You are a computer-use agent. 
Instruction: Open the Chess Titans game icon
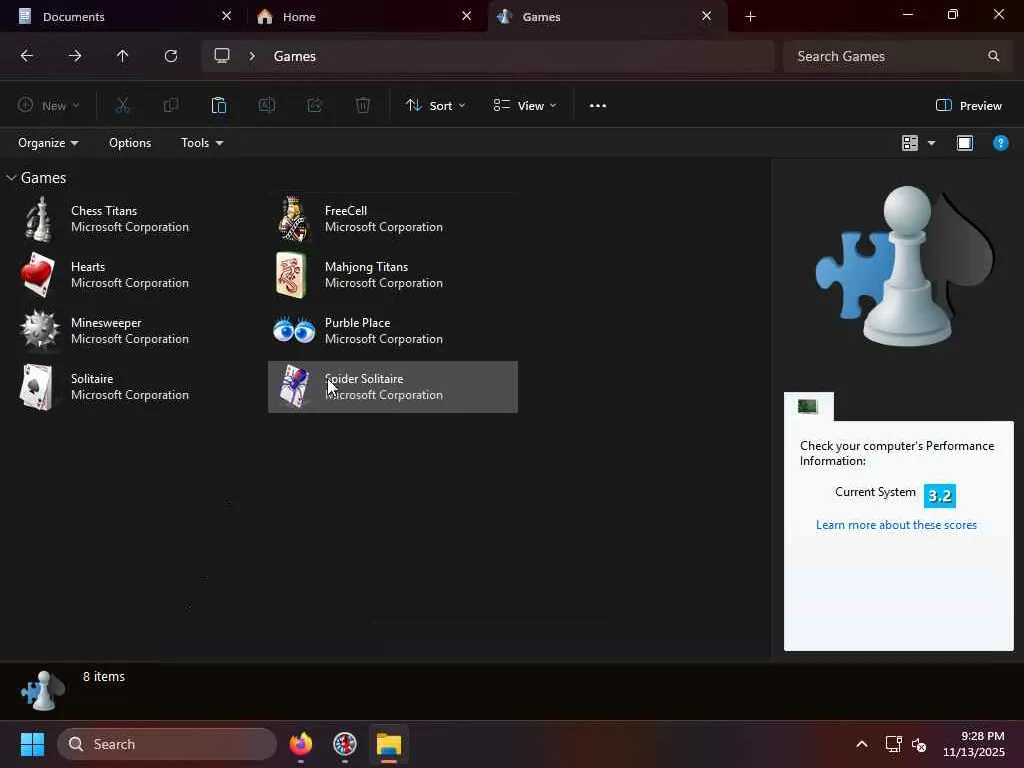pos(39,219)
